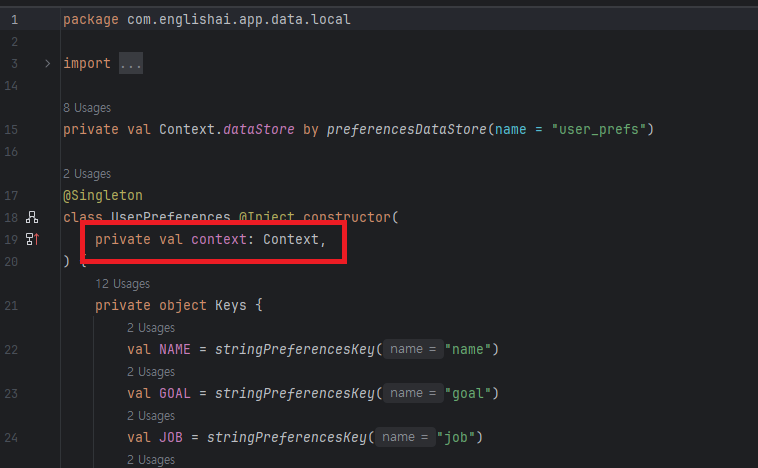Expand the folded import block
This screenshot has width=758, height=468.
(x=47, y=63)
